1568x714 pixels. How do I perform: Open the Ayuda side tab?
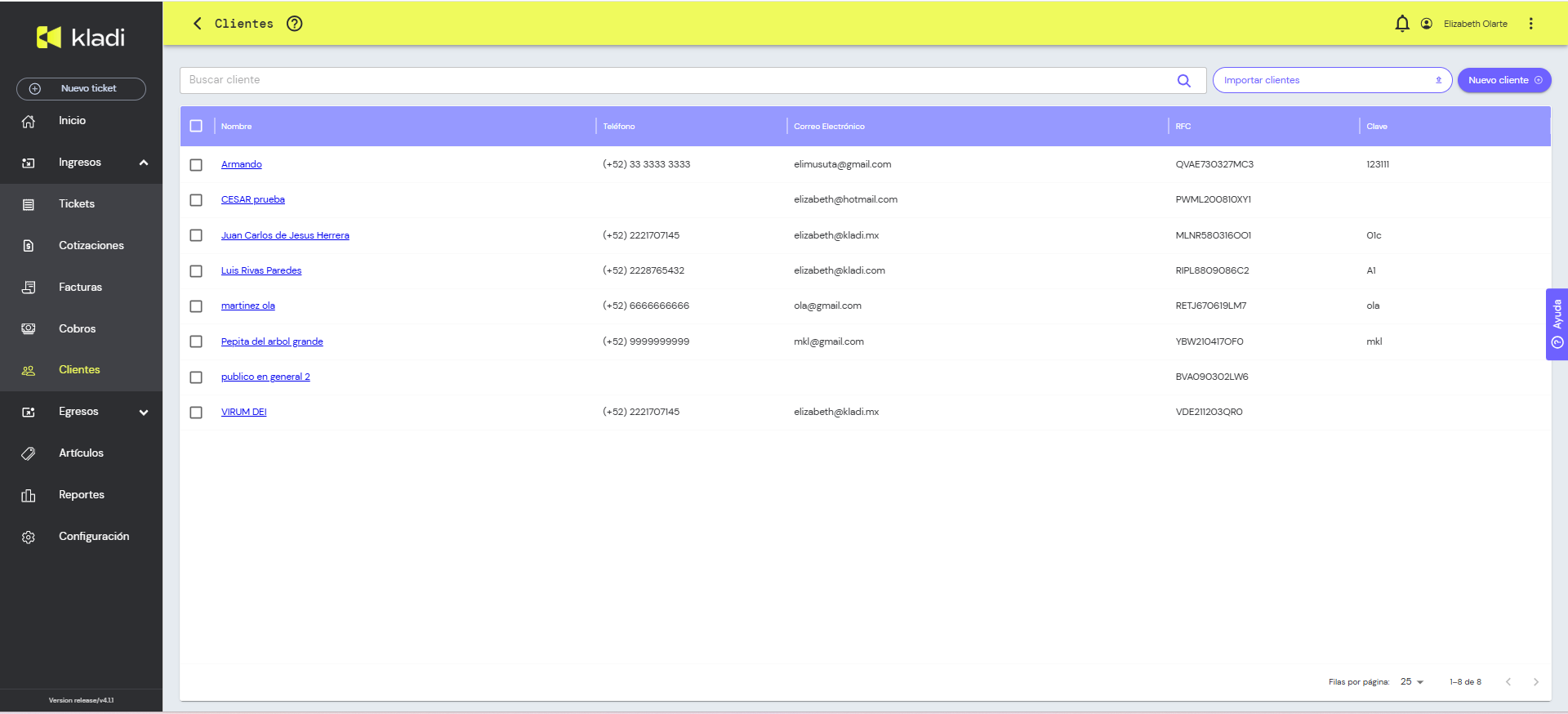click(1557, 324)
